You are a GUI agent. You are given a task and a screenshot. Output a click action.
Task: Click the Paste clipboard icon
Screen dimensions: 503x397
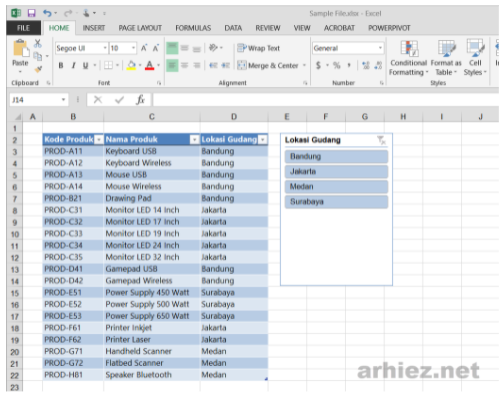(x=20, y=49)
